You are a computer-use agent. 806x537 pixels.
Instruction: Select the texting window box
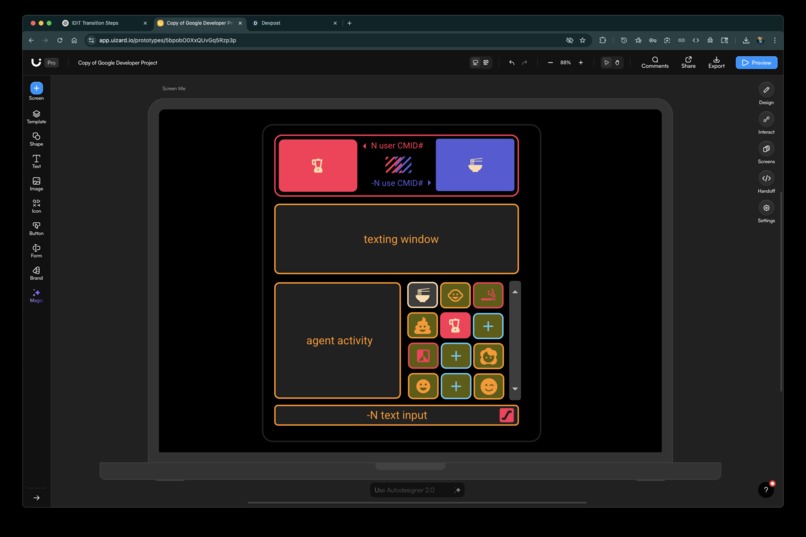(x=396, y=239)
